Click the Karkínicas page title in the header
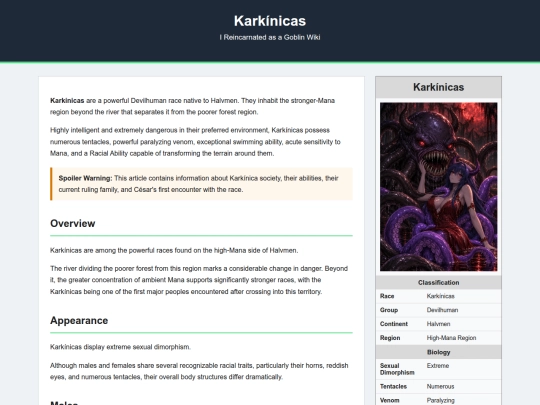This screenshot has height=405, width=540. (270, 21)
